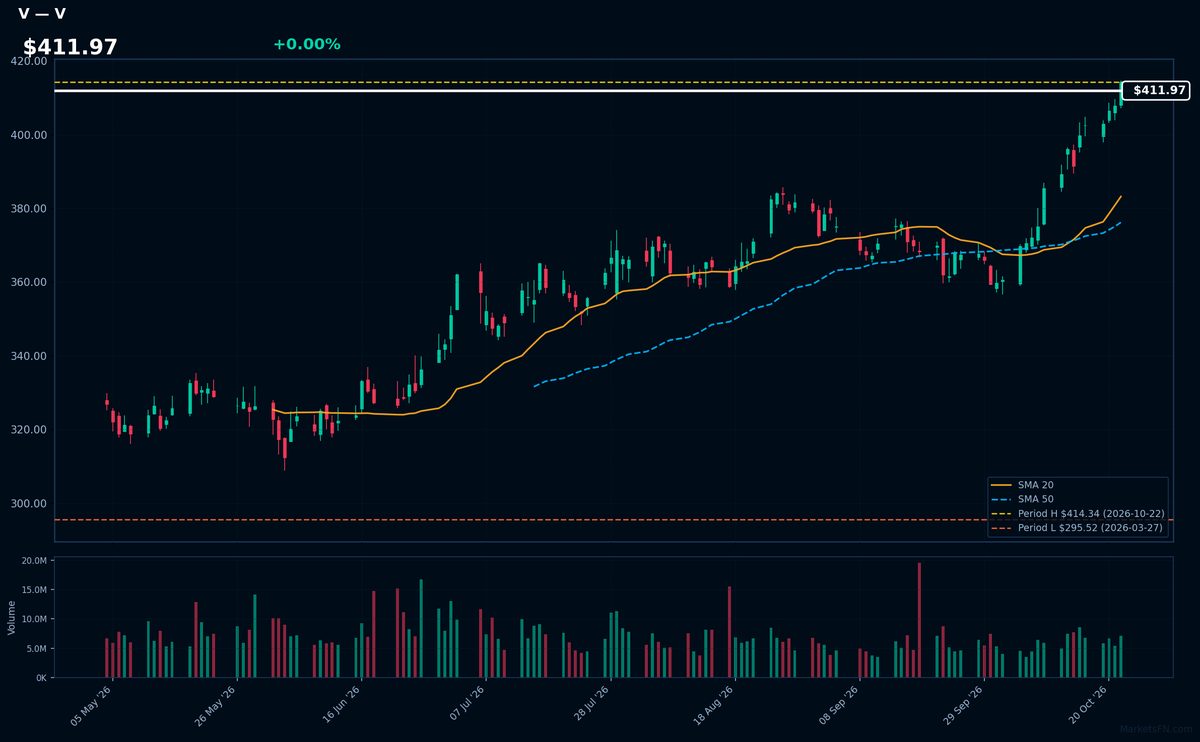The image size is (1200, 742).
Task: Click the 16 Jun '26 date label
Action: pos(341,704)
